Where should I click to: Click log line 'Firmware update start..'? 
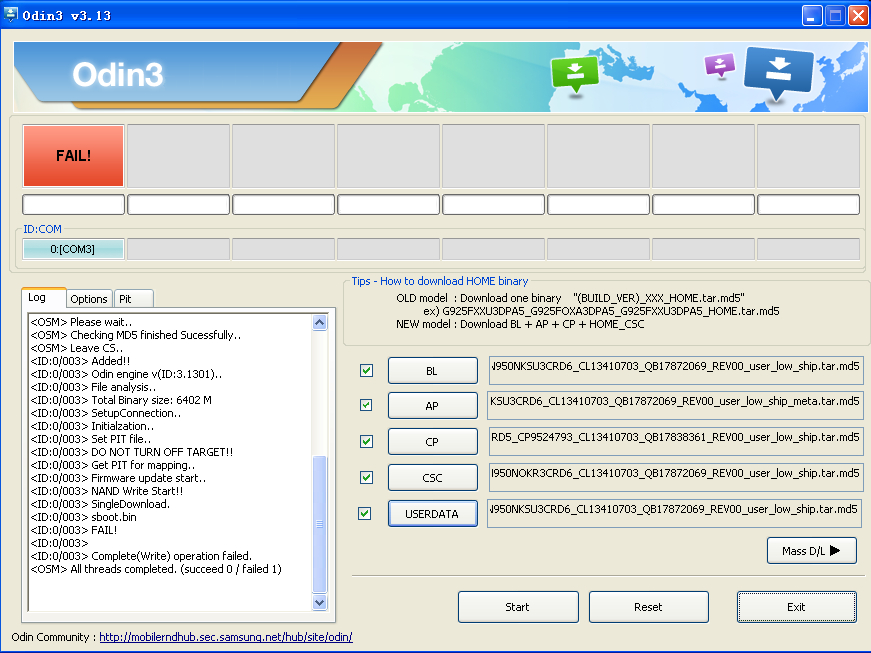118,478
